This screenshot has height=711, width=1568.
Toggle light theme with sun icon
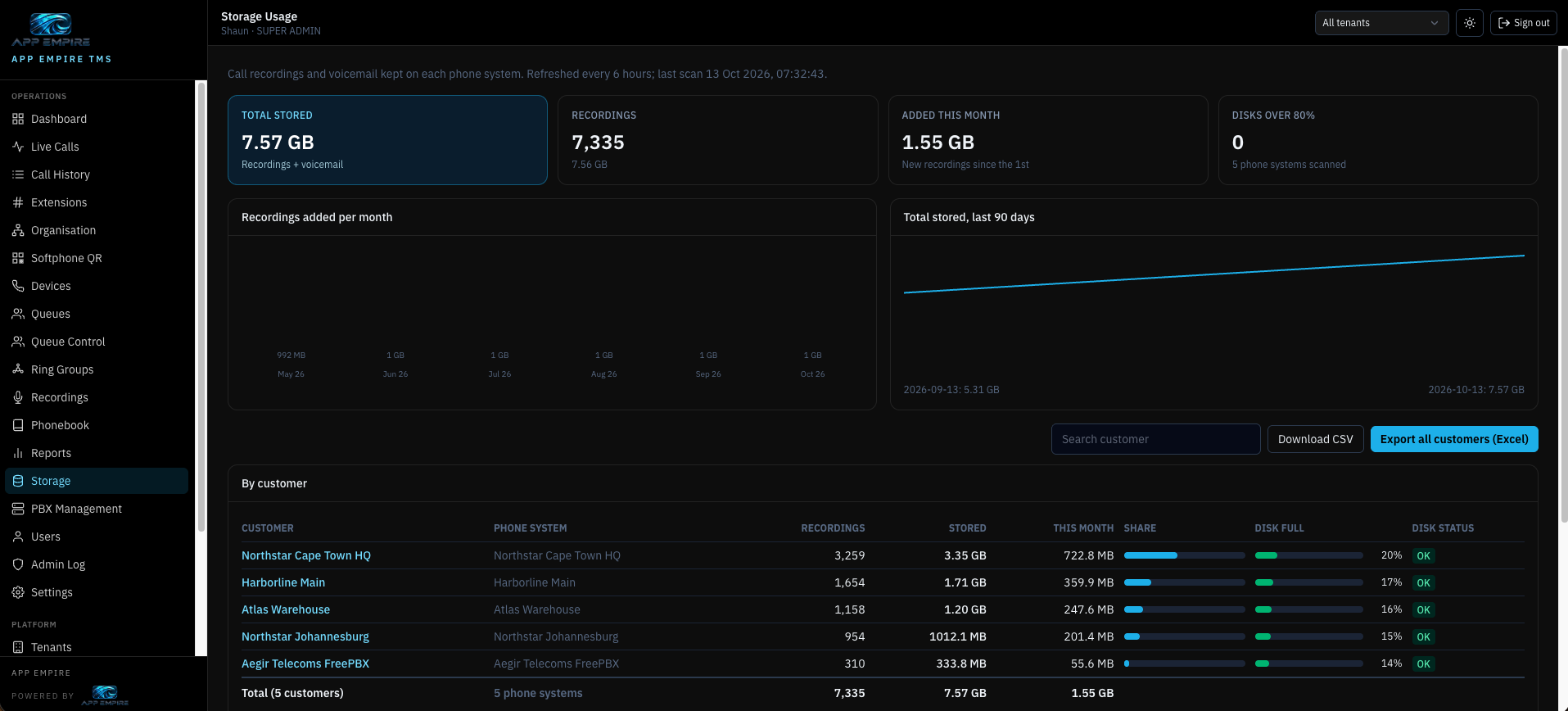point(1470,23)
